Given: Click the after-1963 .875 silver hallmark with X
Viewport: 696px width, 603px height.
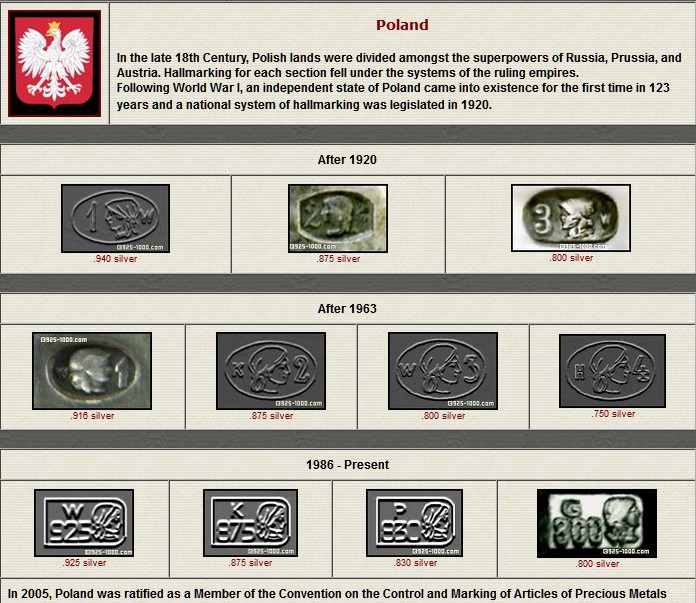Looking at the screenshot, I should click(x=271, y=371).
